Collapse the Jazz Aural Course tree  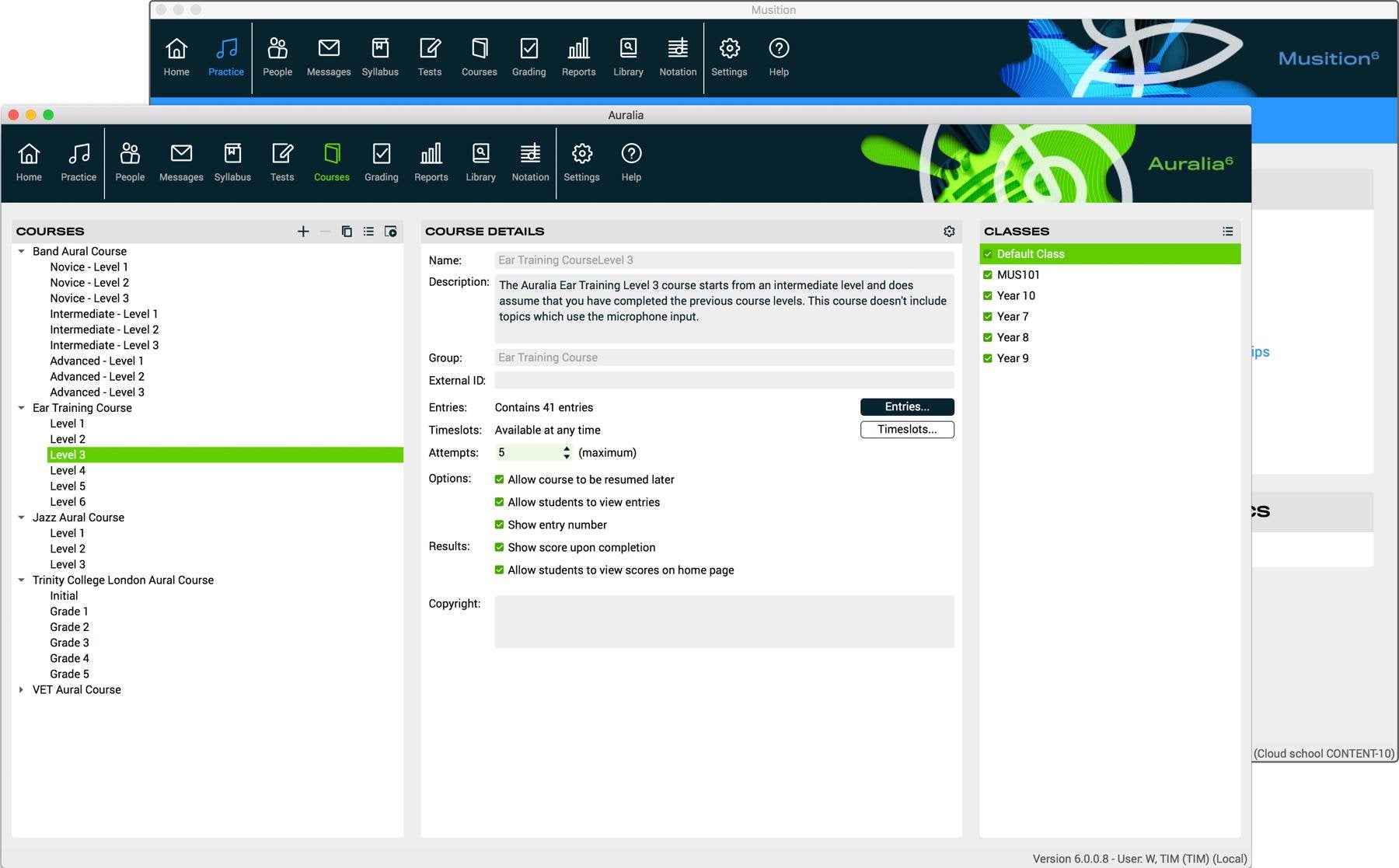point(21,518)
